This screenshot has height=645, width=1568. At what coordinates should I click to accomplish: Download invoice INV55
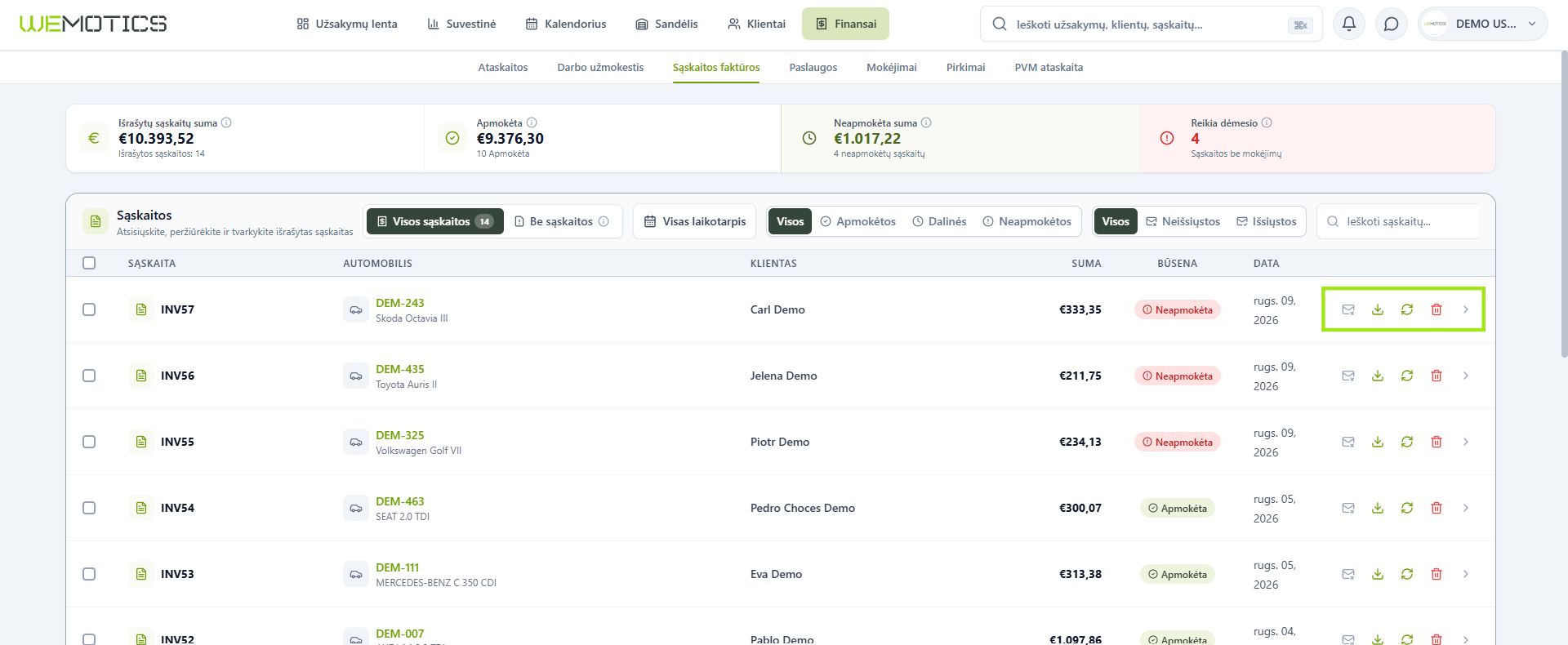(x=1378, y=442)
